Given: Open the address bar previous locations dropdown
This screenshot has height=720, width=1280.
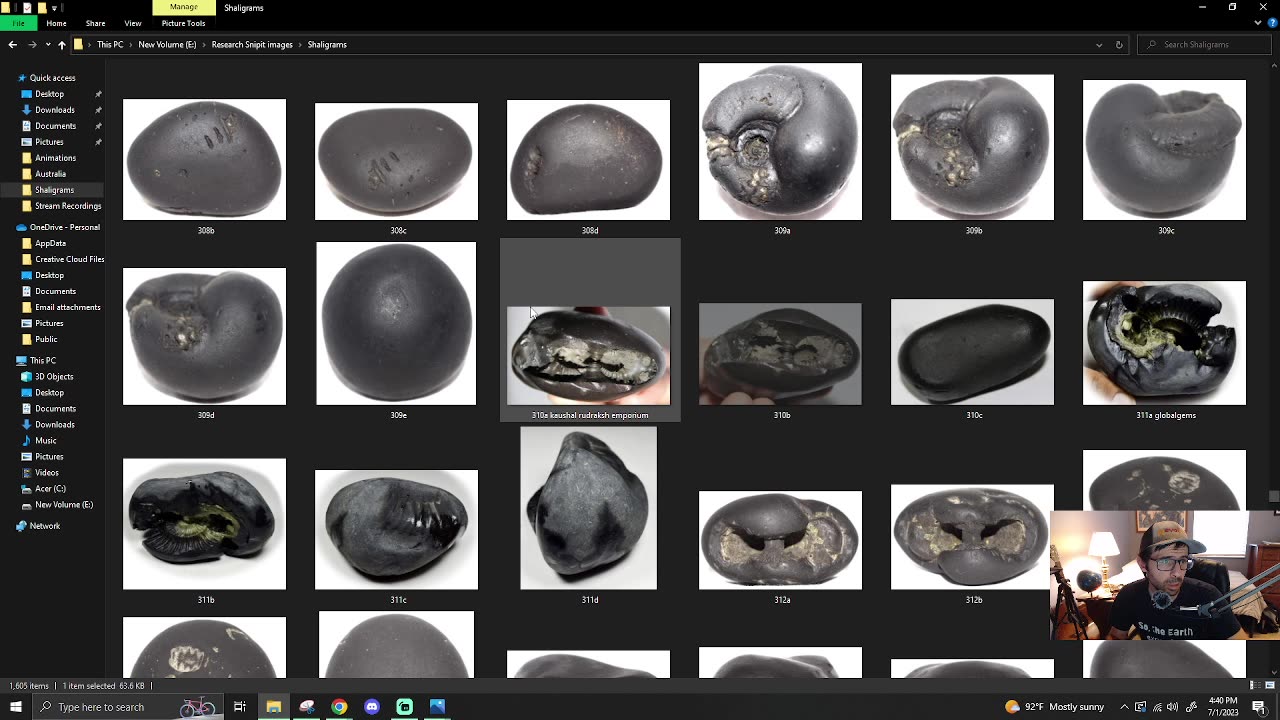Looking at the screenshot, I should point(1099,44).
